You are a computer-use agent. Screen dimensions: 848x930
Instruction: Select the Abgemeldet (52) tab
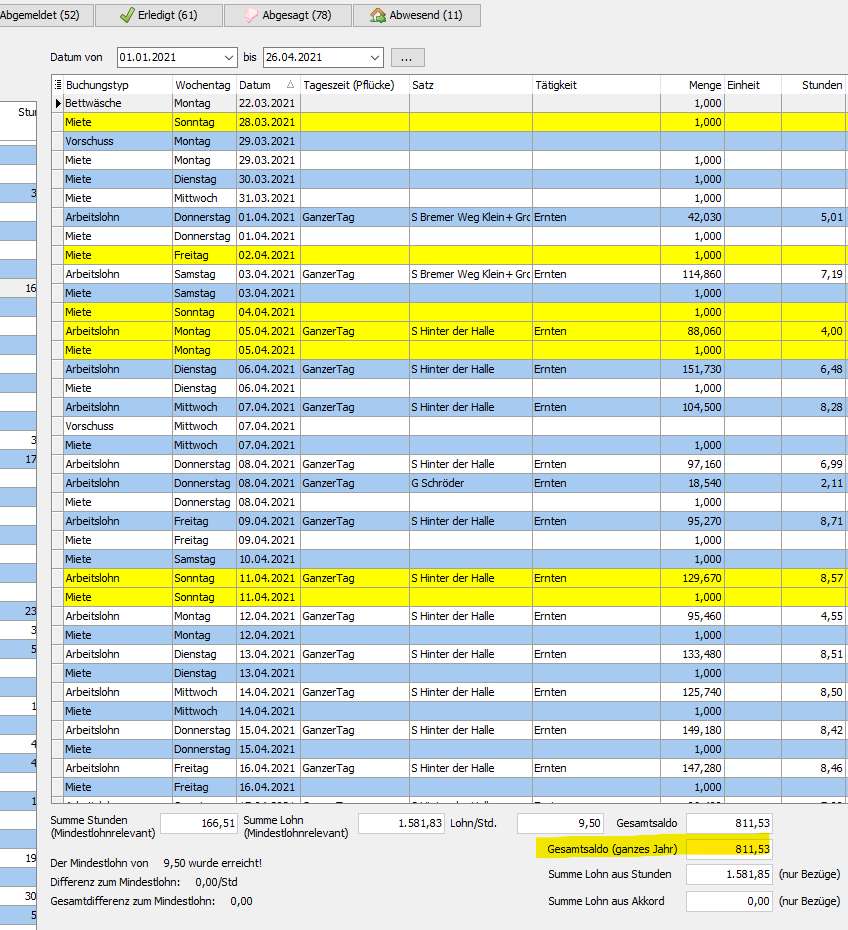click(x=44, y=15)
